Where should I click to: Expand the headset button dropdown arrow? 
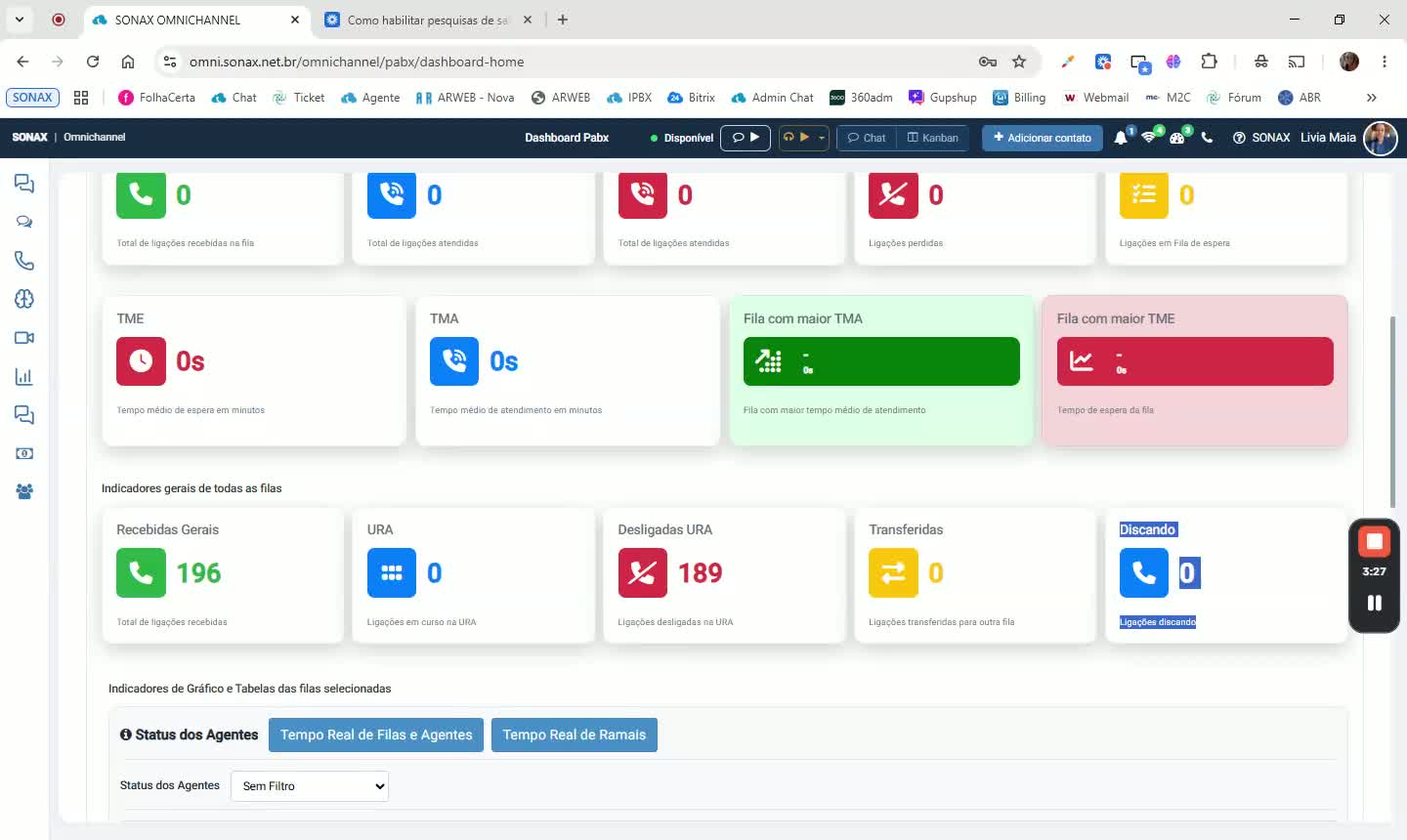822,138
